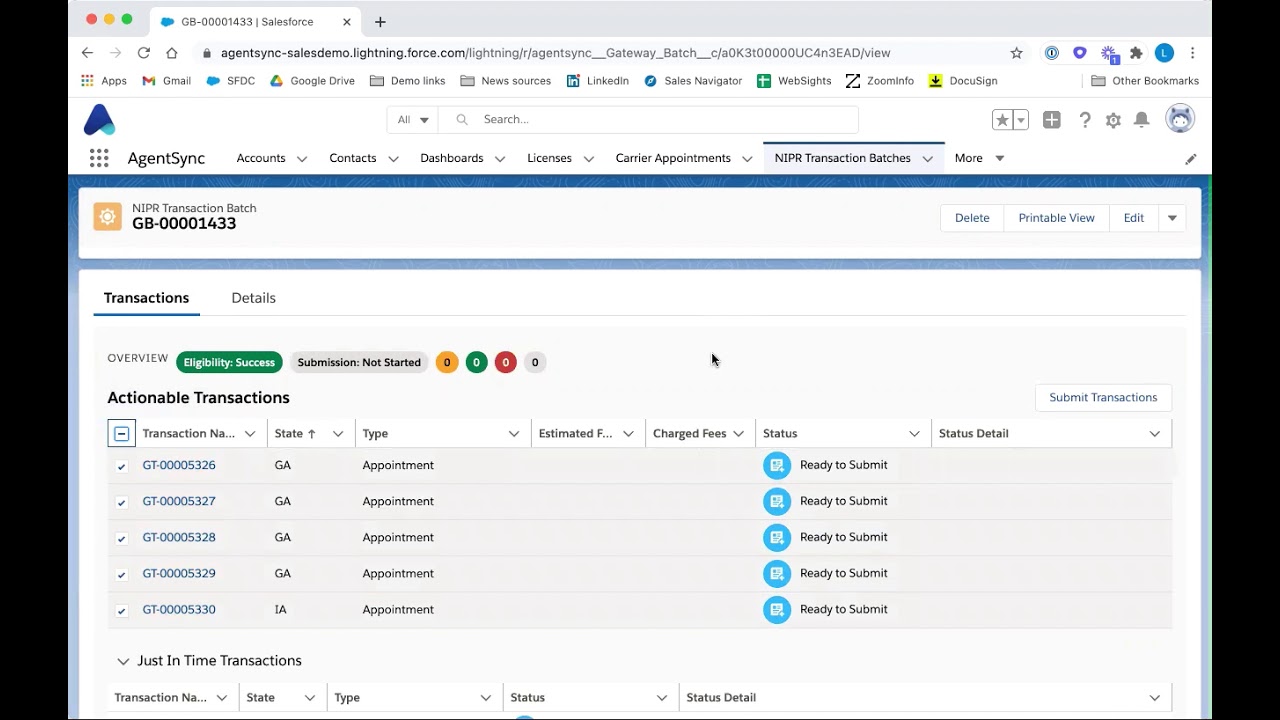Click the NIPR Transaction Batch record icon
1280x720 pixels.
coord(107,216)
